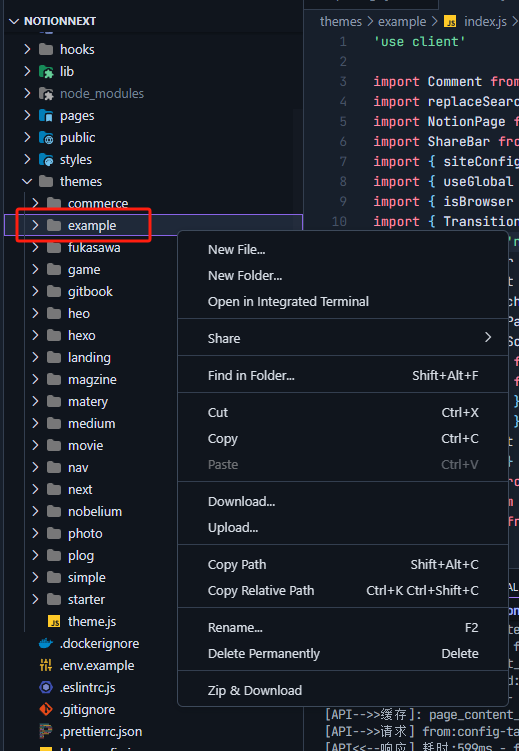Image resolution: width=519 pixels, height=751 pixels.
Task: Choose New File... from context menu
Action: pos(237,250)
